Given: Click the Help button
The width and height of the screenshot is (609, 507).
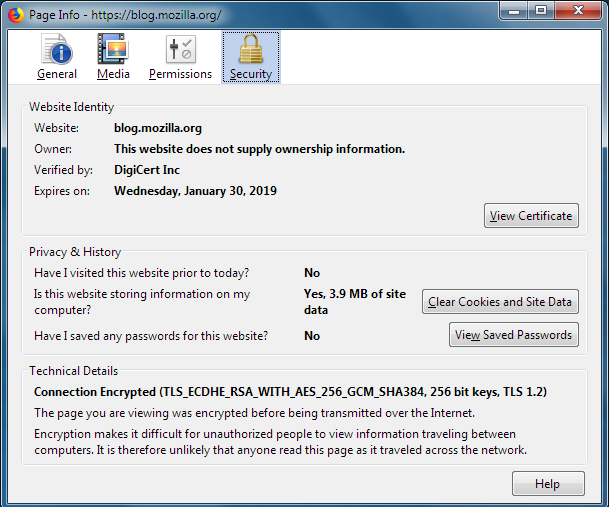Looking at the screenshot, I should point(548,484).
